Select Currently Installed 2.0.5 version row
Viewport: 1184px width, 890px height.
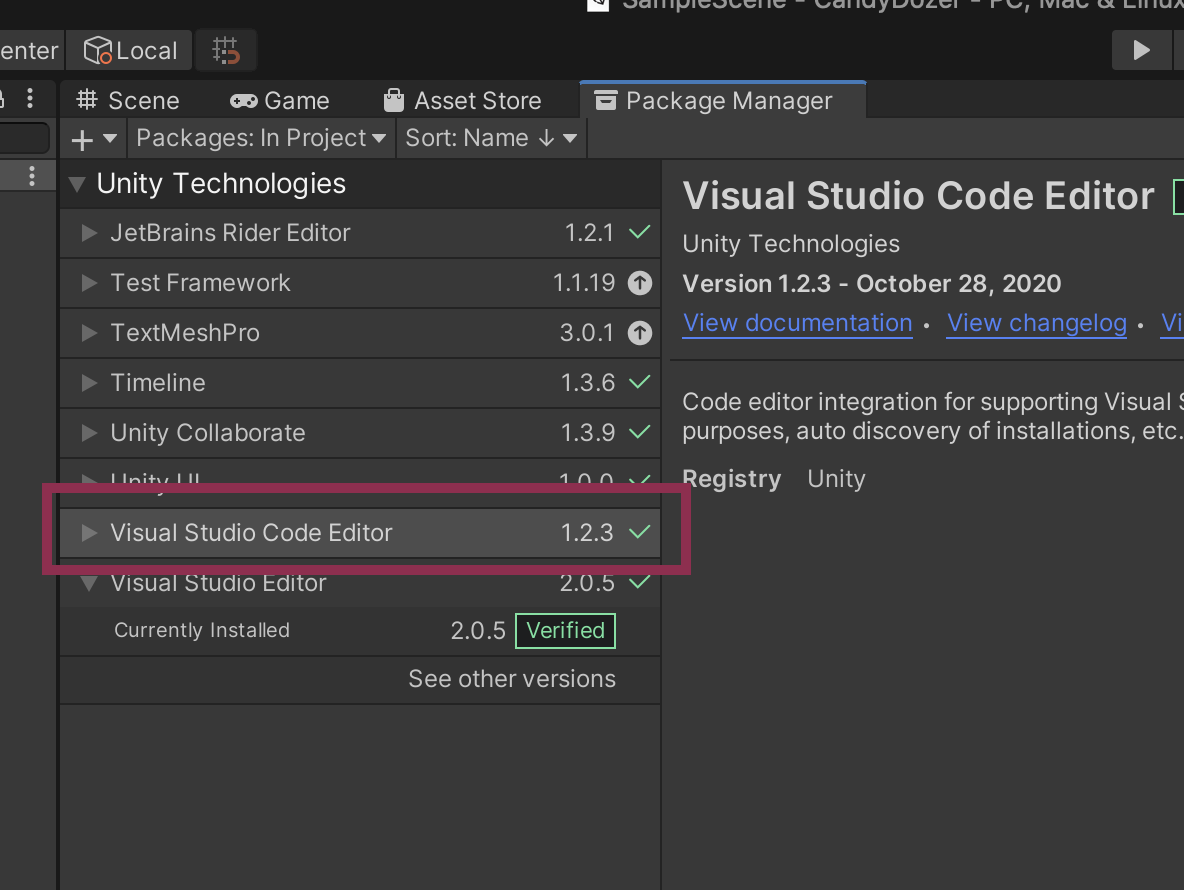pos(360,630)
